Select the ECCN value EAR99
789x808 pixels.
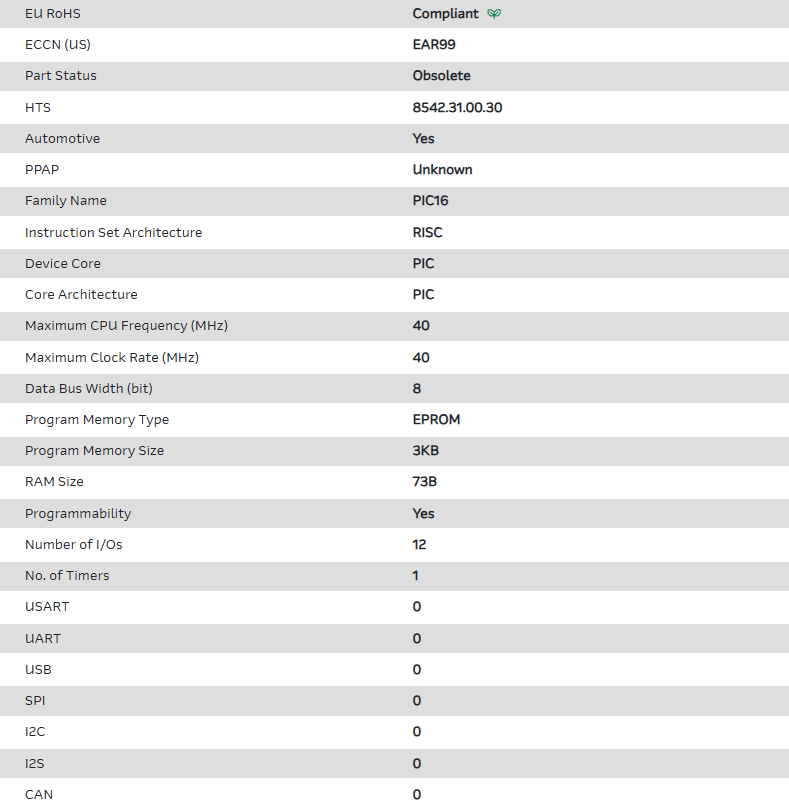coord(434,45)
